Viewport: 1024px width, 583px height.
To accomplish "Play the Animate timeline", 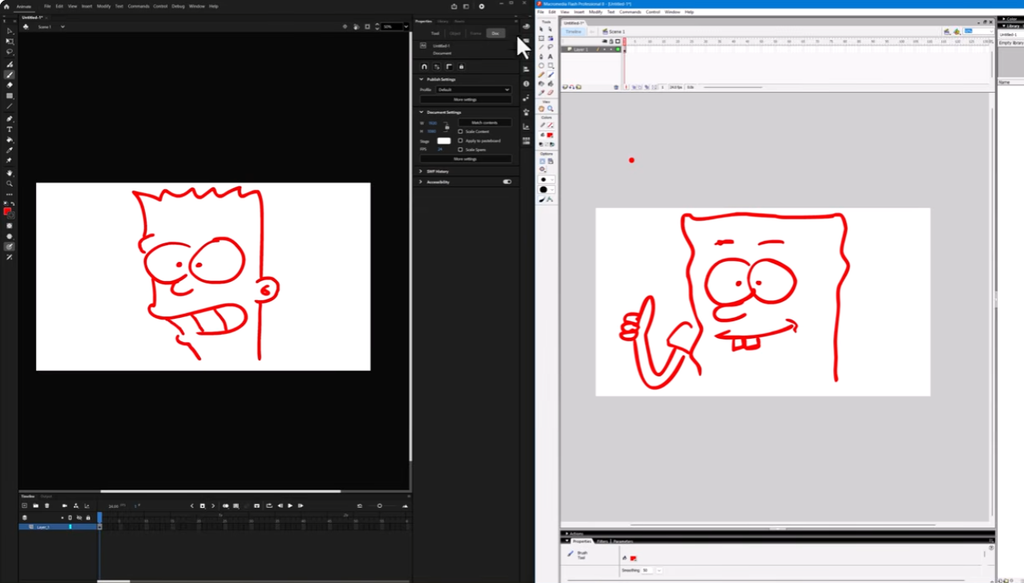I will pyautogui.click(x=291, y=505).
